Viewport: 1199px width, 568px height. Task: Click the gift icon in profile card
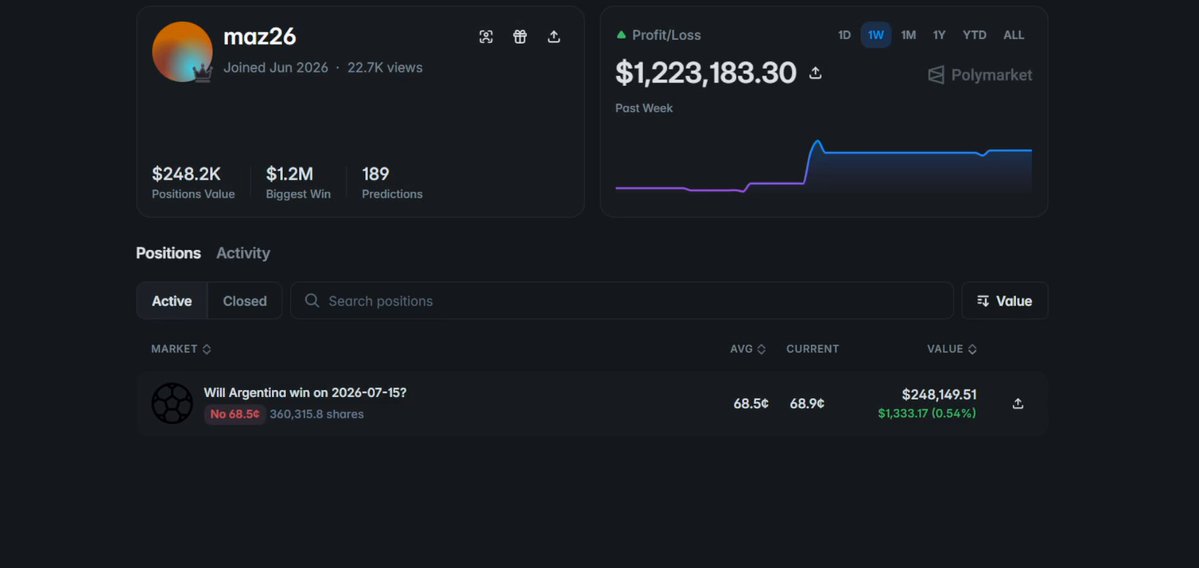(x=520, y=37)
